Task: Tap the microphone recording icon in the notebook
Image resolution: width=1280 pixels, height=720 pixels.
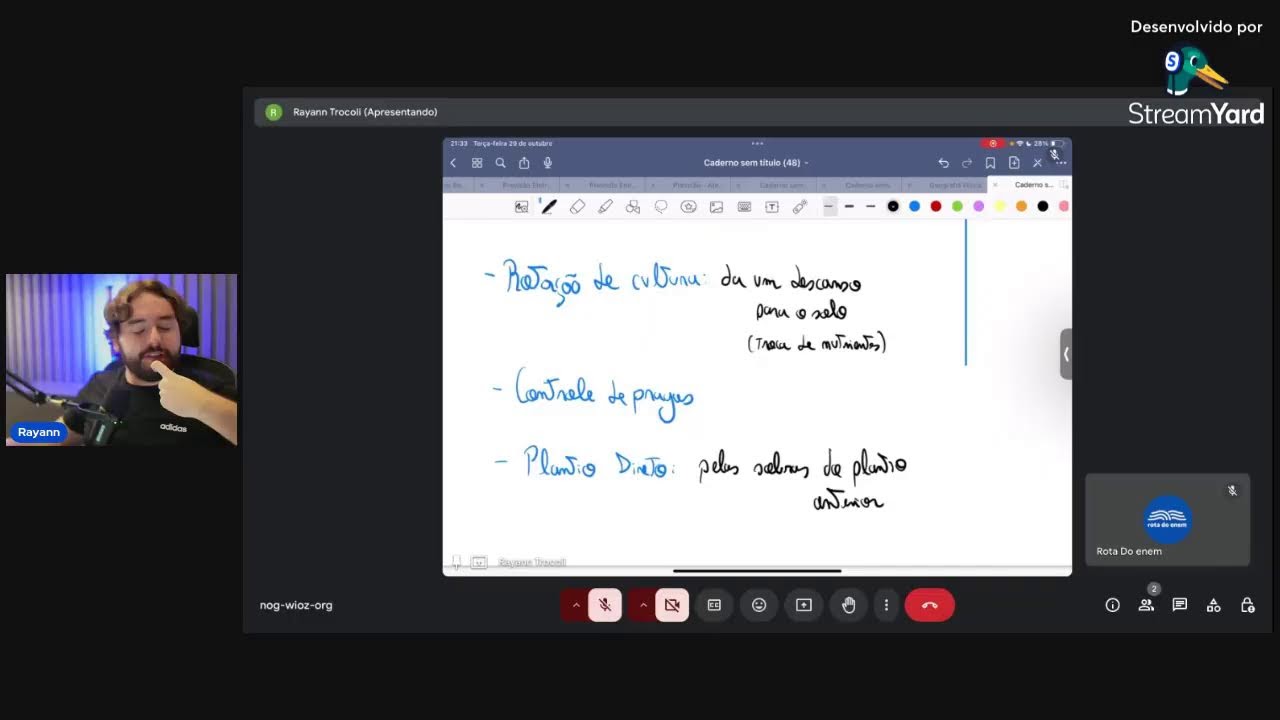Action: [x=548, y=163]
